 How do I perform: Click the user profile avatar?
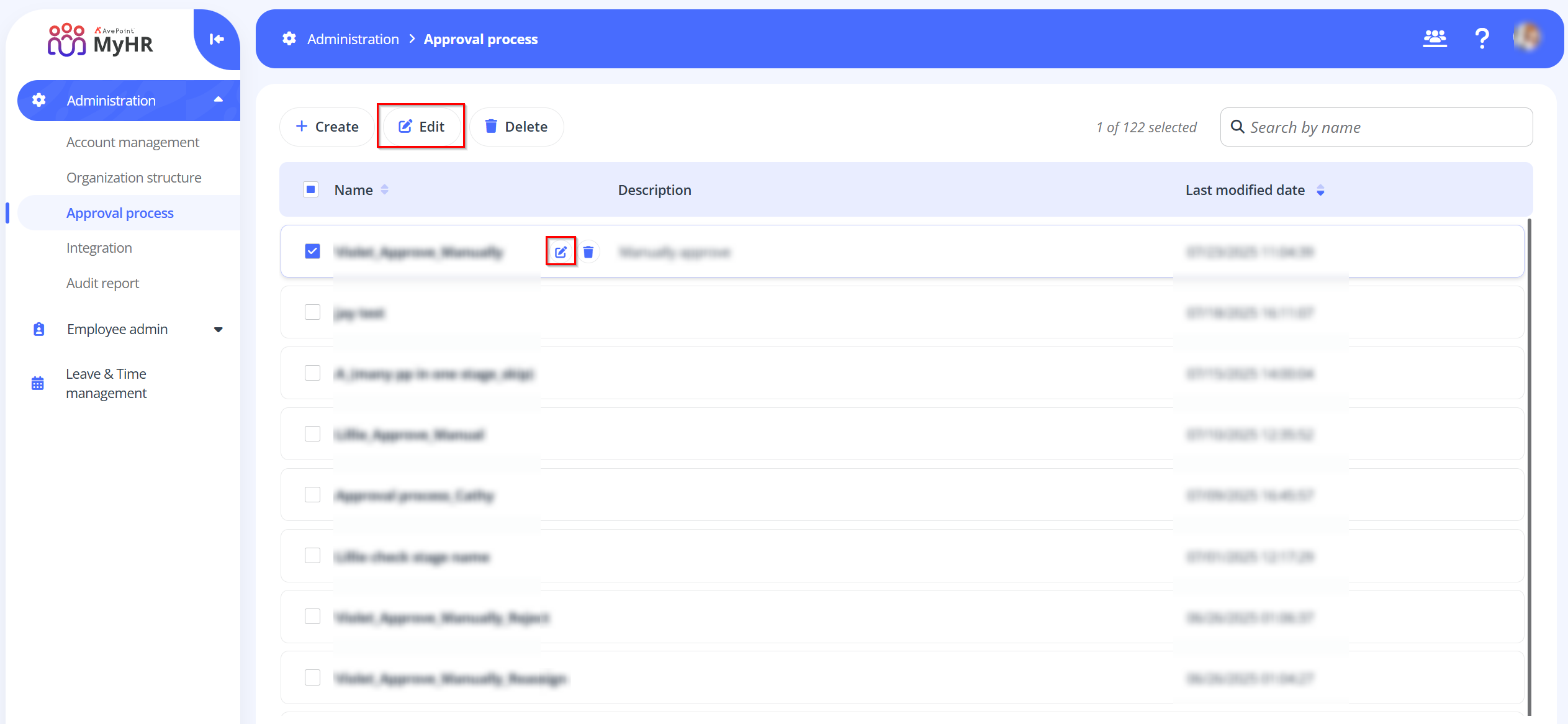coord(1526,38)
